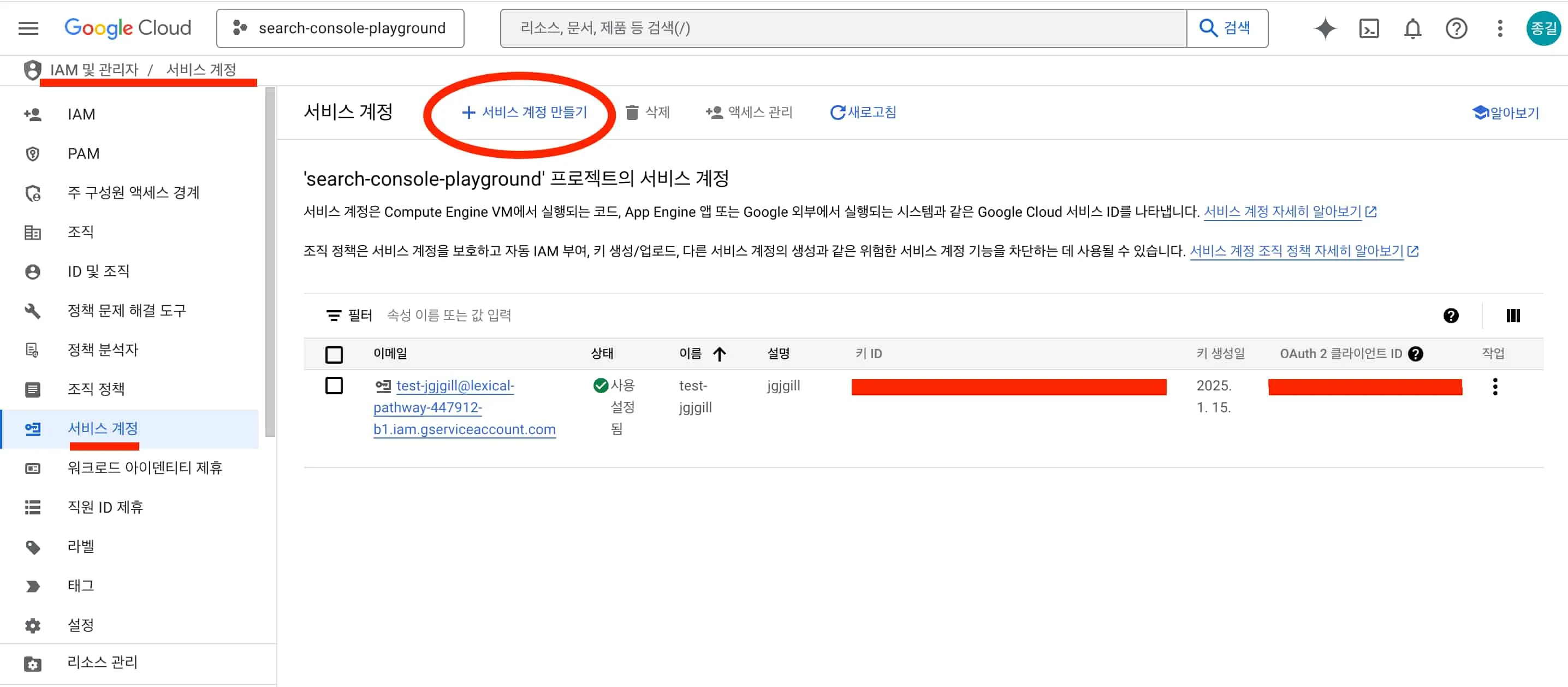Check the test-jgjgill service account row checkbox

(334, 386)
